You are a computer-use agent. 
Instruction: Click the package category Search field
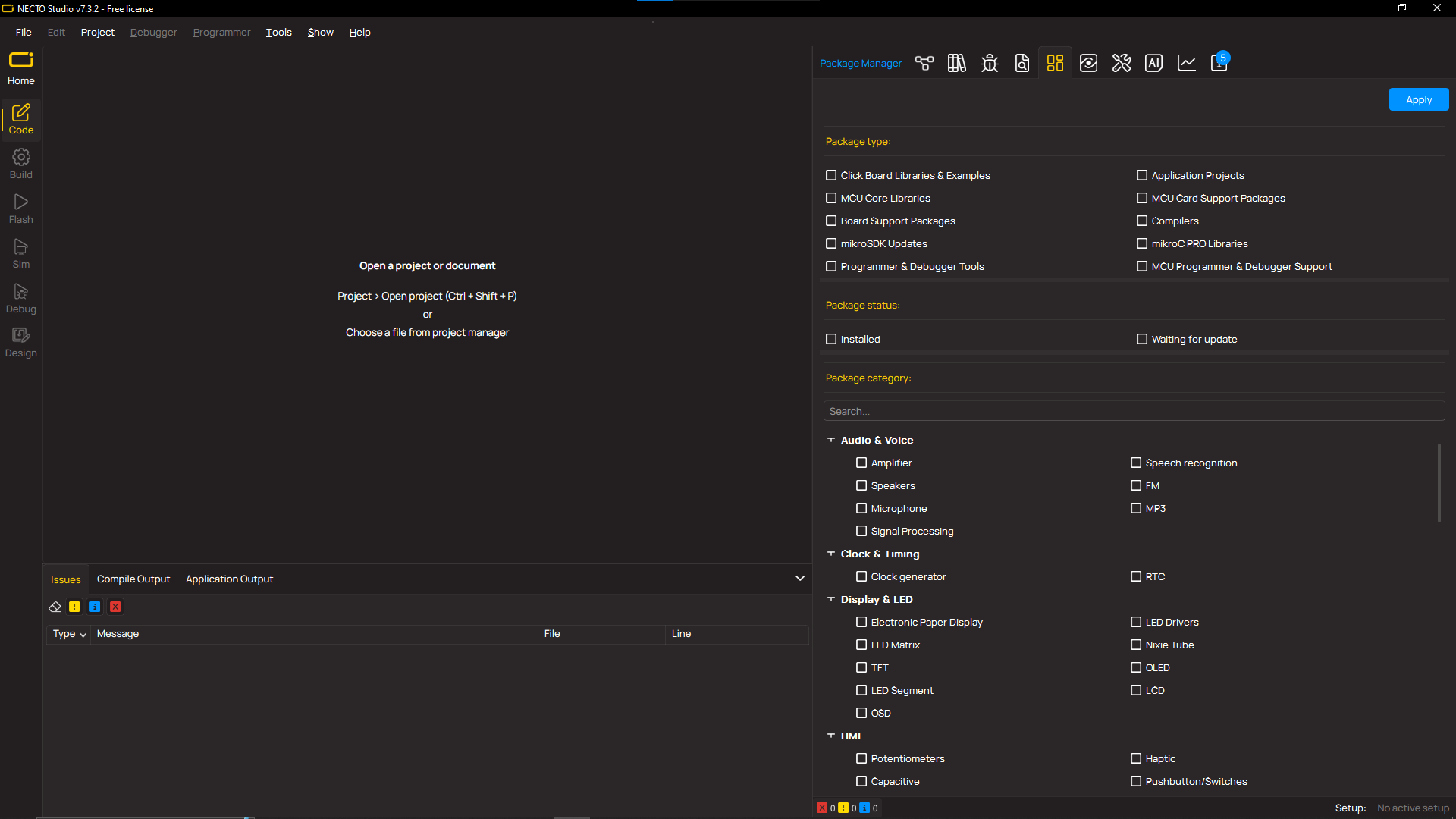1133,411
